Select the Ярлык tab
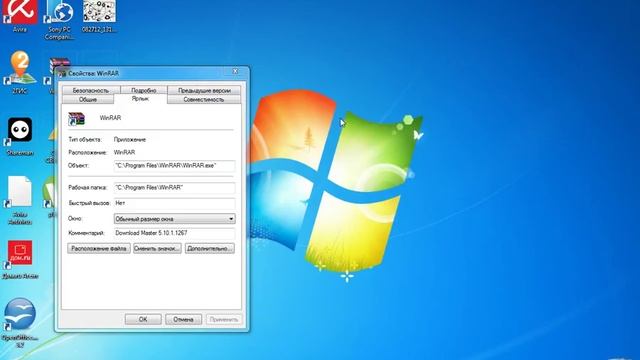640x360 pixels. pyautogui.click(x=140, y=99)
